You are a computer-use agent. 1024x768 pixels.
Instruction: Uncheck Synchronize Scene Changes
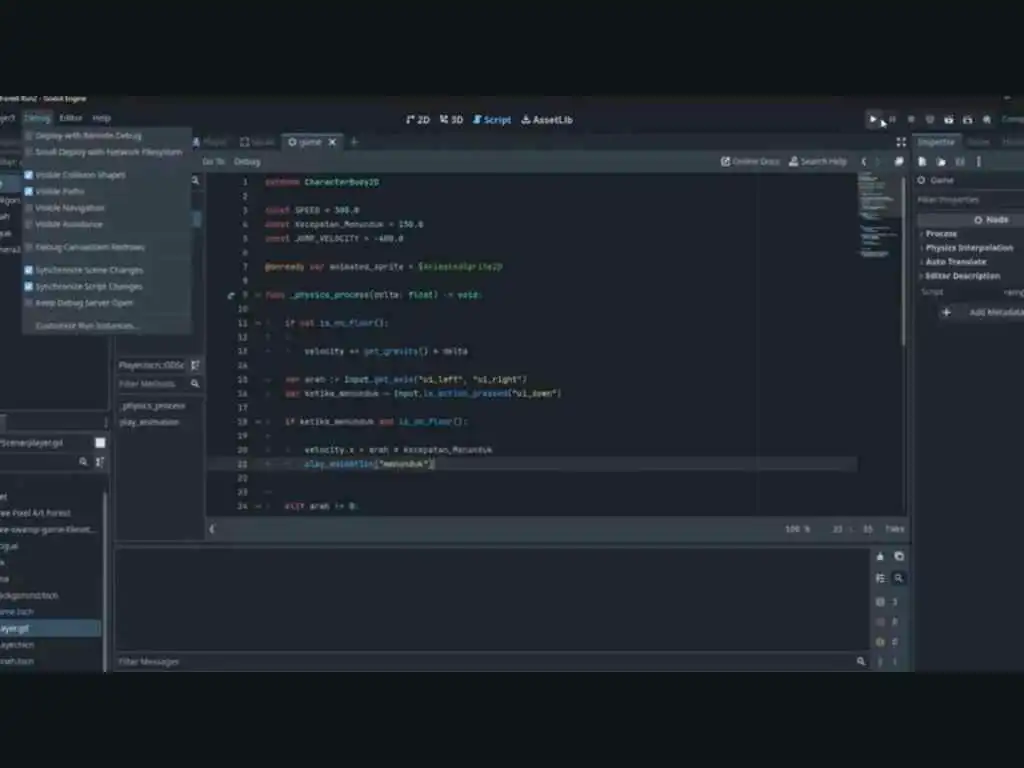88,270
